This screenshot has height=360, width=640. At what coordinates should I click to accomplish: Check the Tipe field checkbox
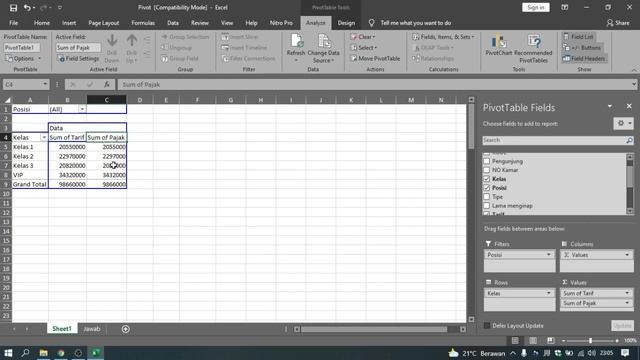[487, 197]
